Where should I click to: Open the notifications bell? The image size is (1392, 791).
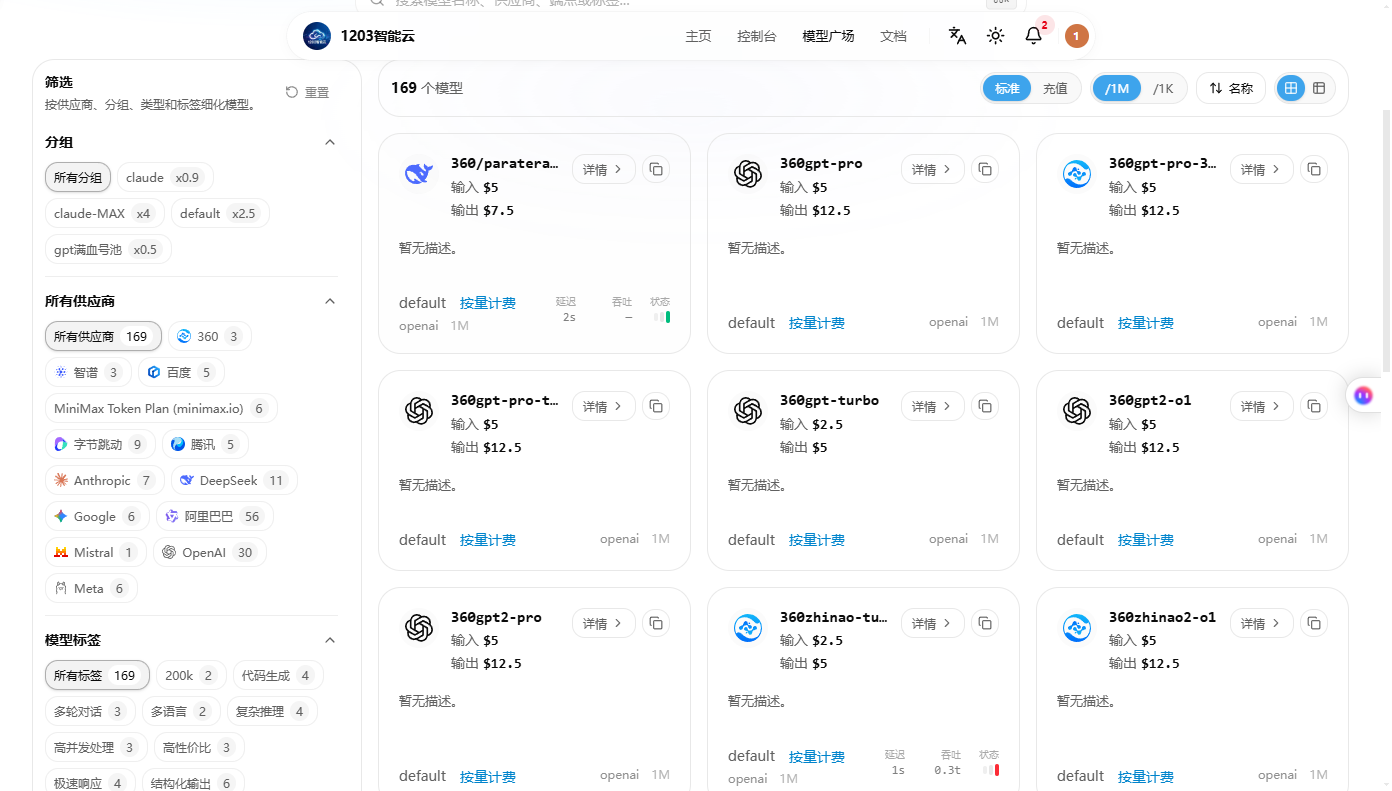pos(1034,36)
